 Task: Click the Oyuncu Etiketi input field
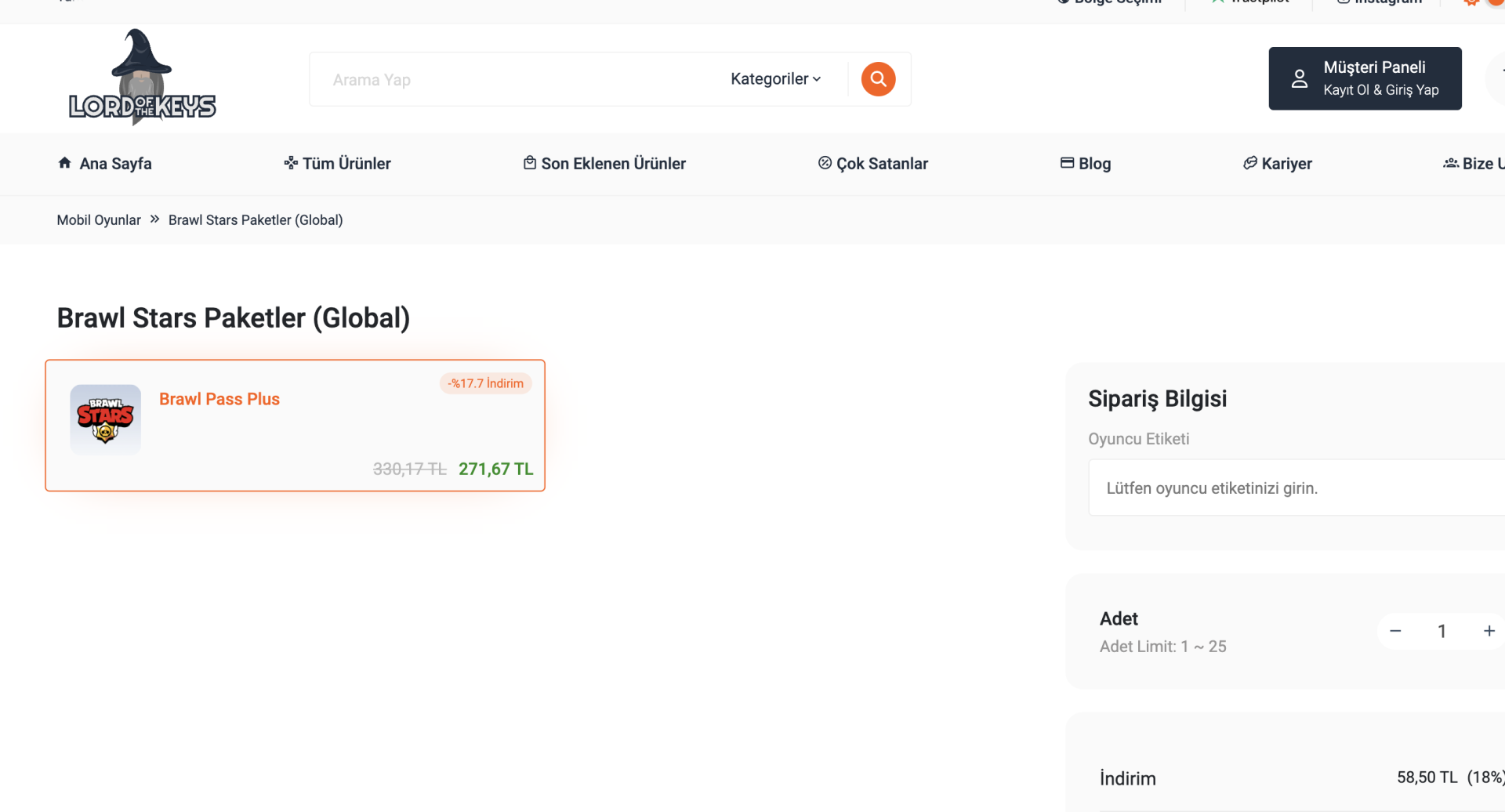pos(1293,488)
